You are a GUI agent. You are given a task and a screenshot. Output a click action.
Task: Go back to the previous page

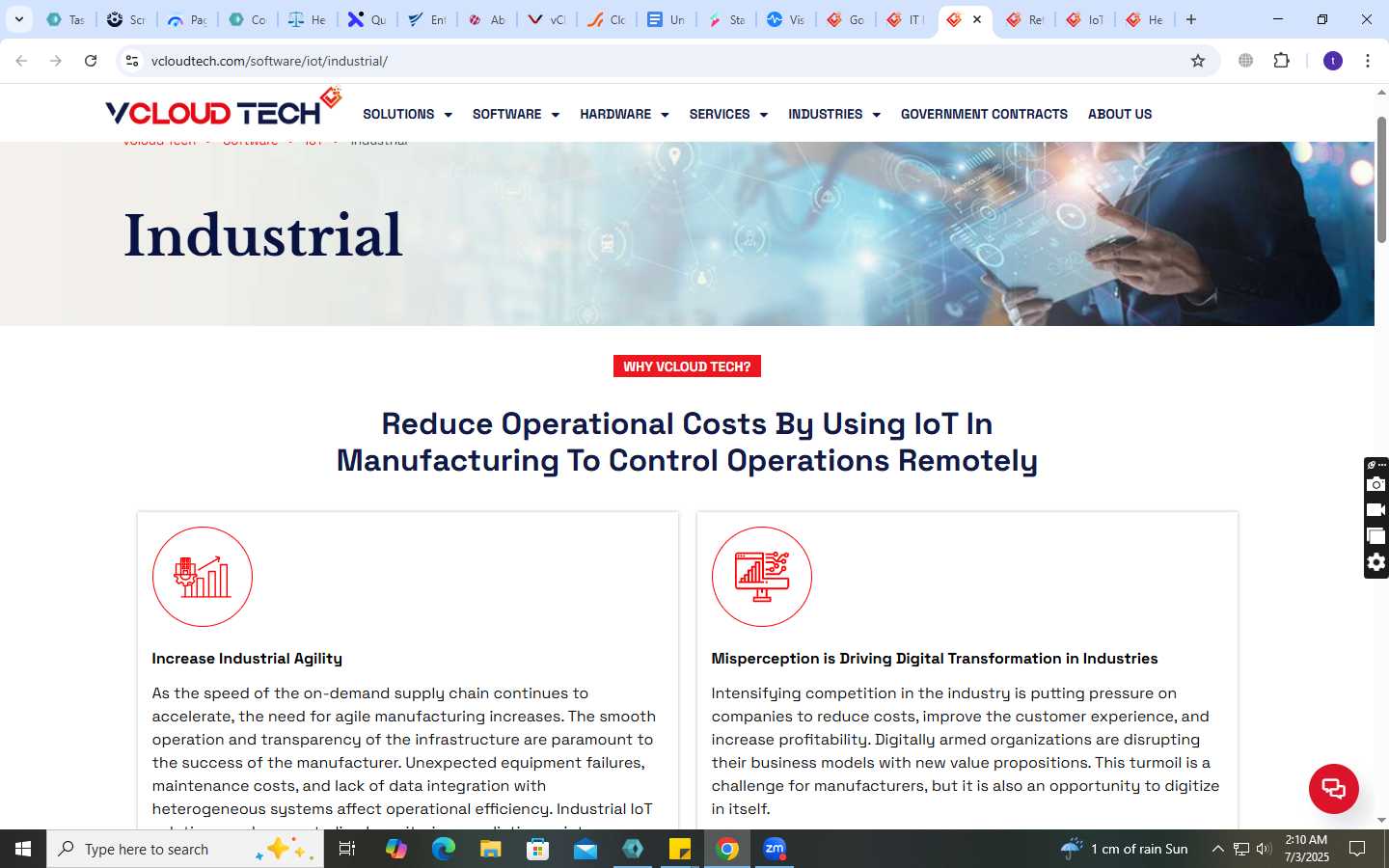pyautogui.click(x=21, y=61)
